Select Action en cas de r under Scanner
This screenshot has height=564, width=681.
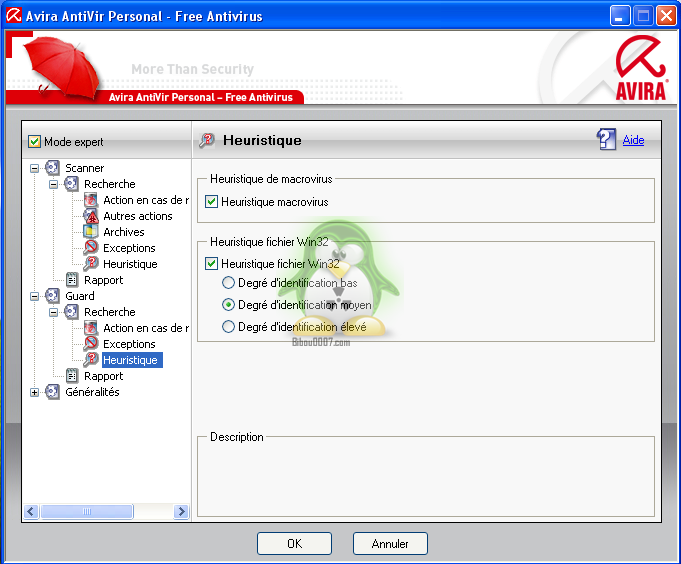click(145, 200)
